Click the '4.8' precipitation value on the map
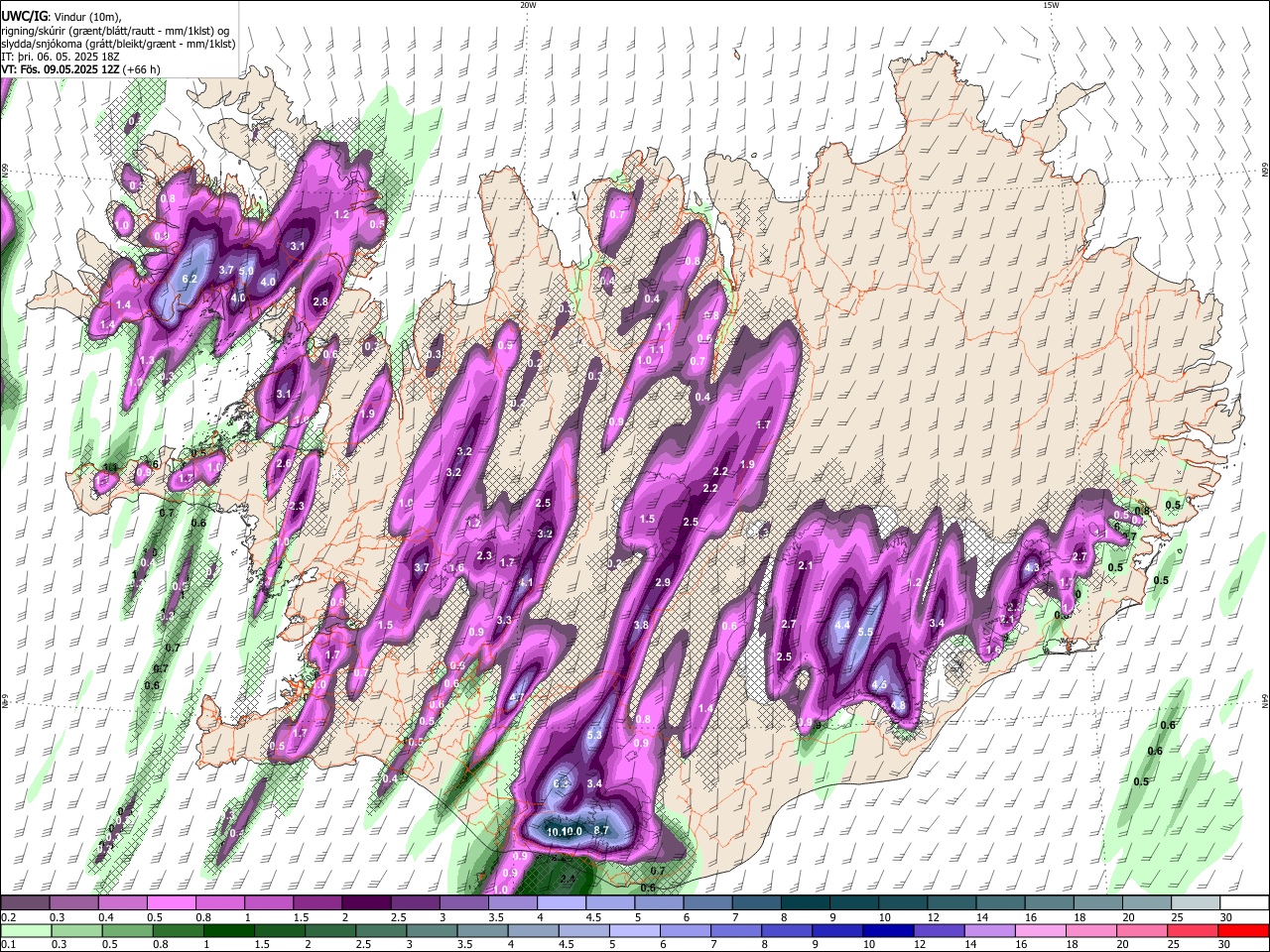Screen dimensions: 1270x952 (899, 706)
